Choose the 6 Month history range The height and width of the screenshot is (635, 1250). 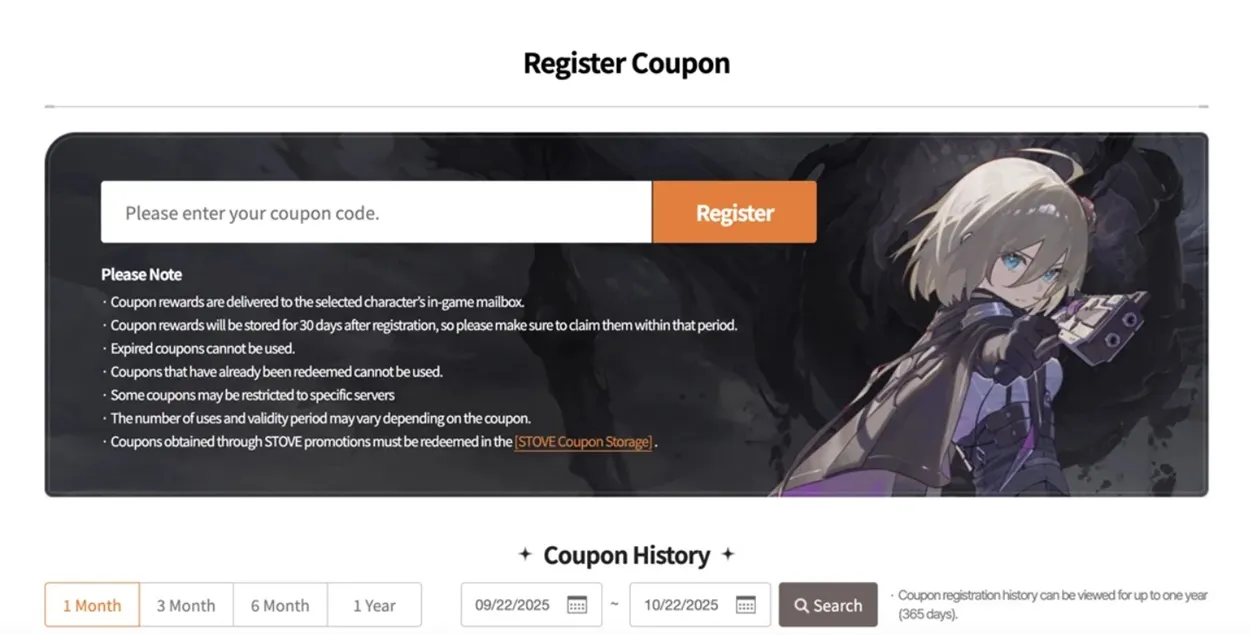(x=280, y=605)
